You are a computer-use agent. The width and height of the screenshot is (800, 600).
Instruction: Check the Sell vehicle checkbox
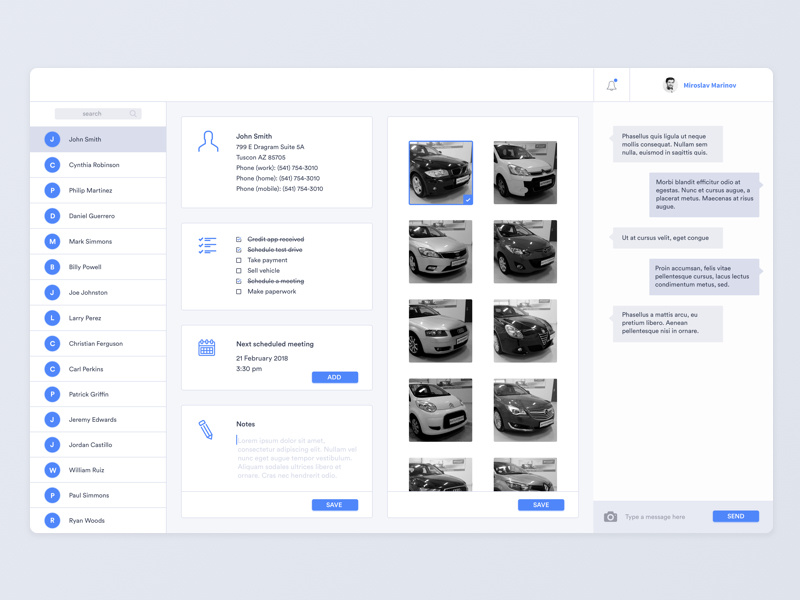pos(240,271)
